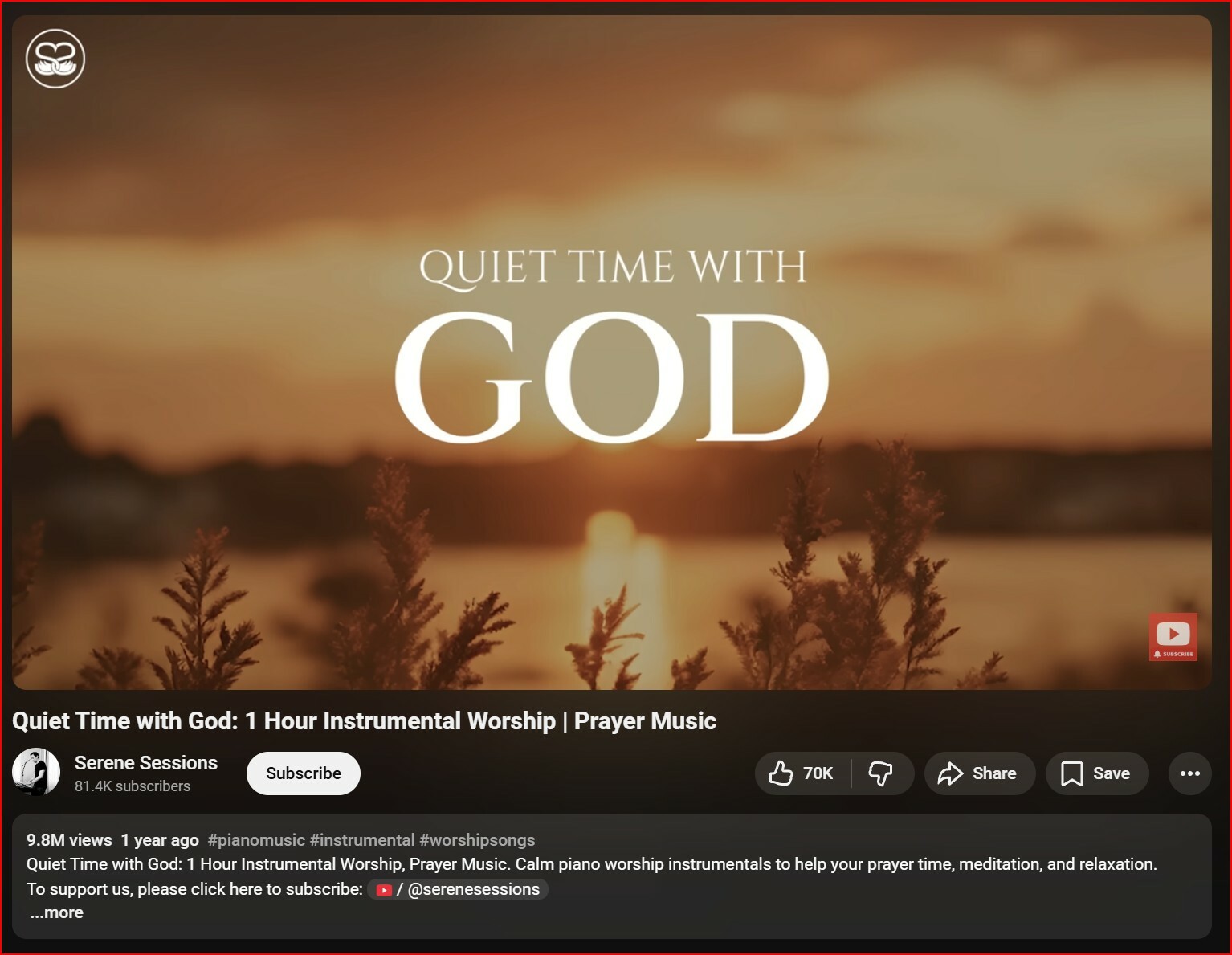This screenshot has width=1232, height=955.
Task: Click the swan logo in video corner
Action: [55, 59]
